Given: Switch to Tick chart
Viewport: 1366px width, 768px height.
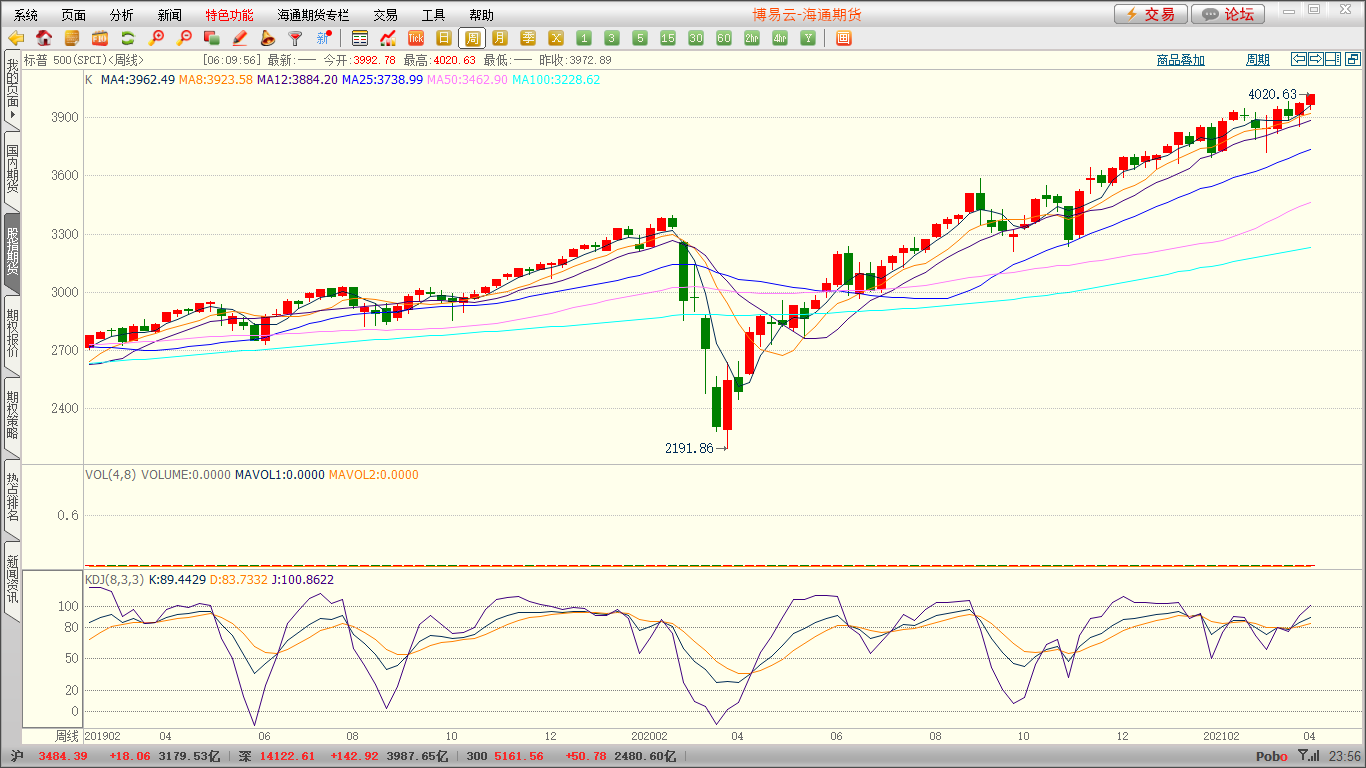Looking at the screenshot, I should click(x=416, y=38).
